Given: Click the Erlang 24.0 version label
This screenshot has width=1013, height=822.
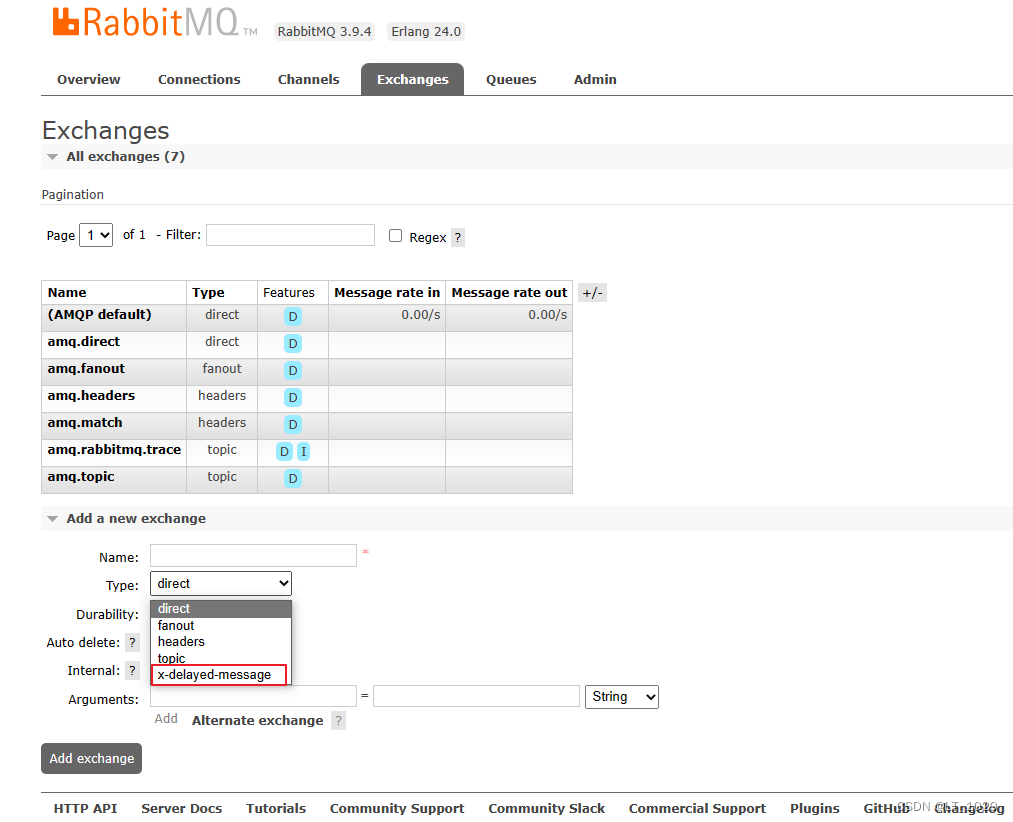Looking at the screenshot, I should pyautogui.click(x=426, y=32).
